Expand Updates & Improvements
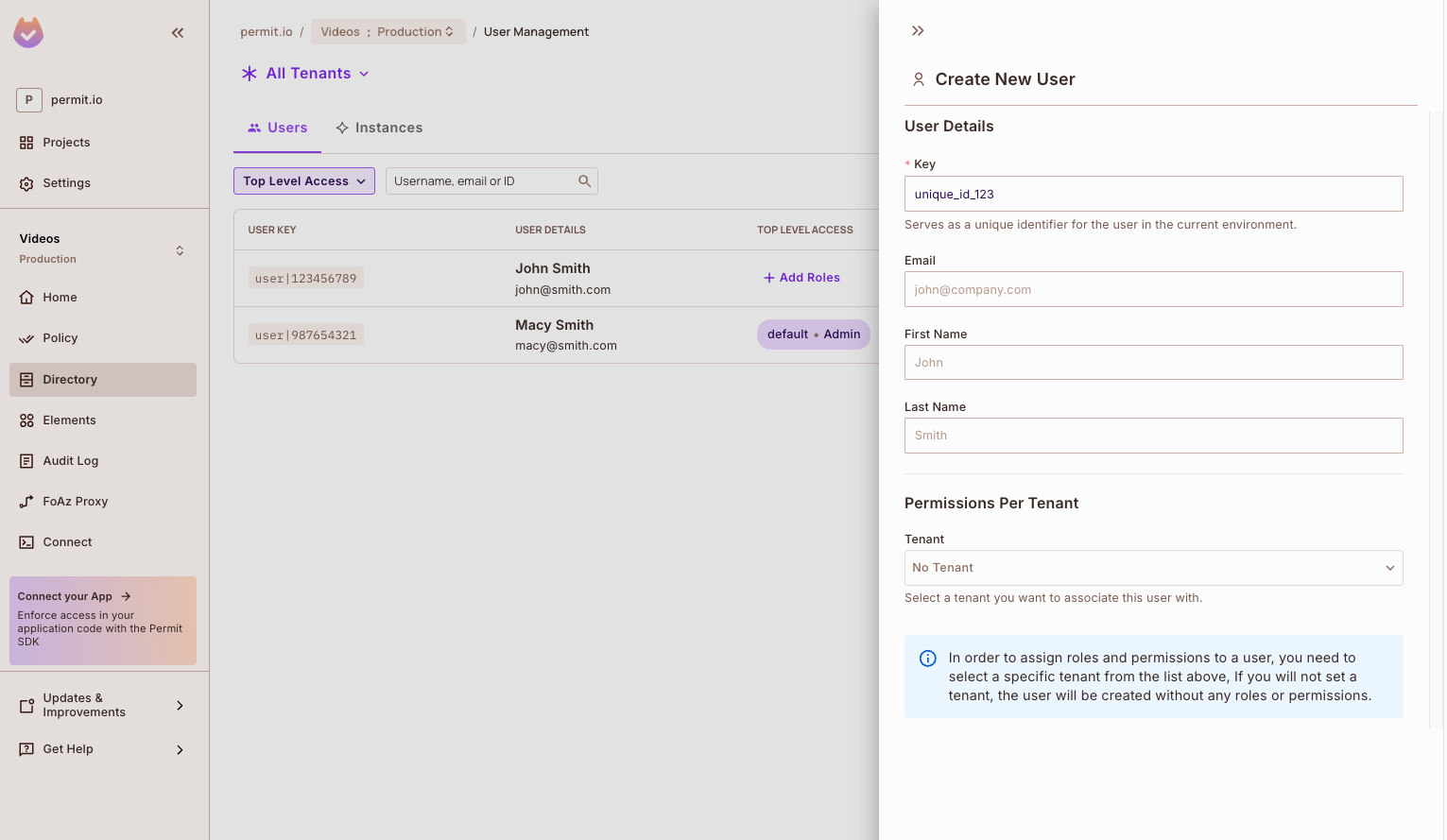This screenshot has width=1447, height=840. (x=102, y=705)
